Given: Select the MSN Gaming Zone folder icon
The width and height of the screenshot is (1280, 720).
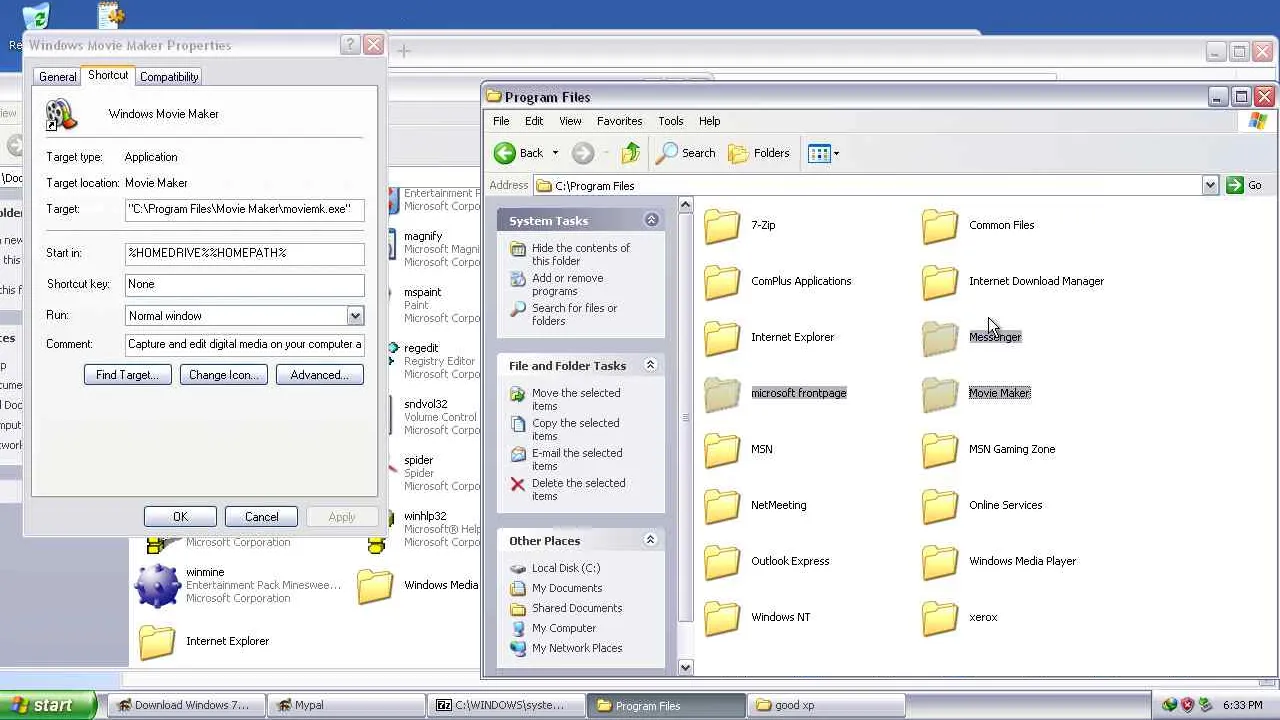Looking at the screenshot, I should click(x=940, y=450).
